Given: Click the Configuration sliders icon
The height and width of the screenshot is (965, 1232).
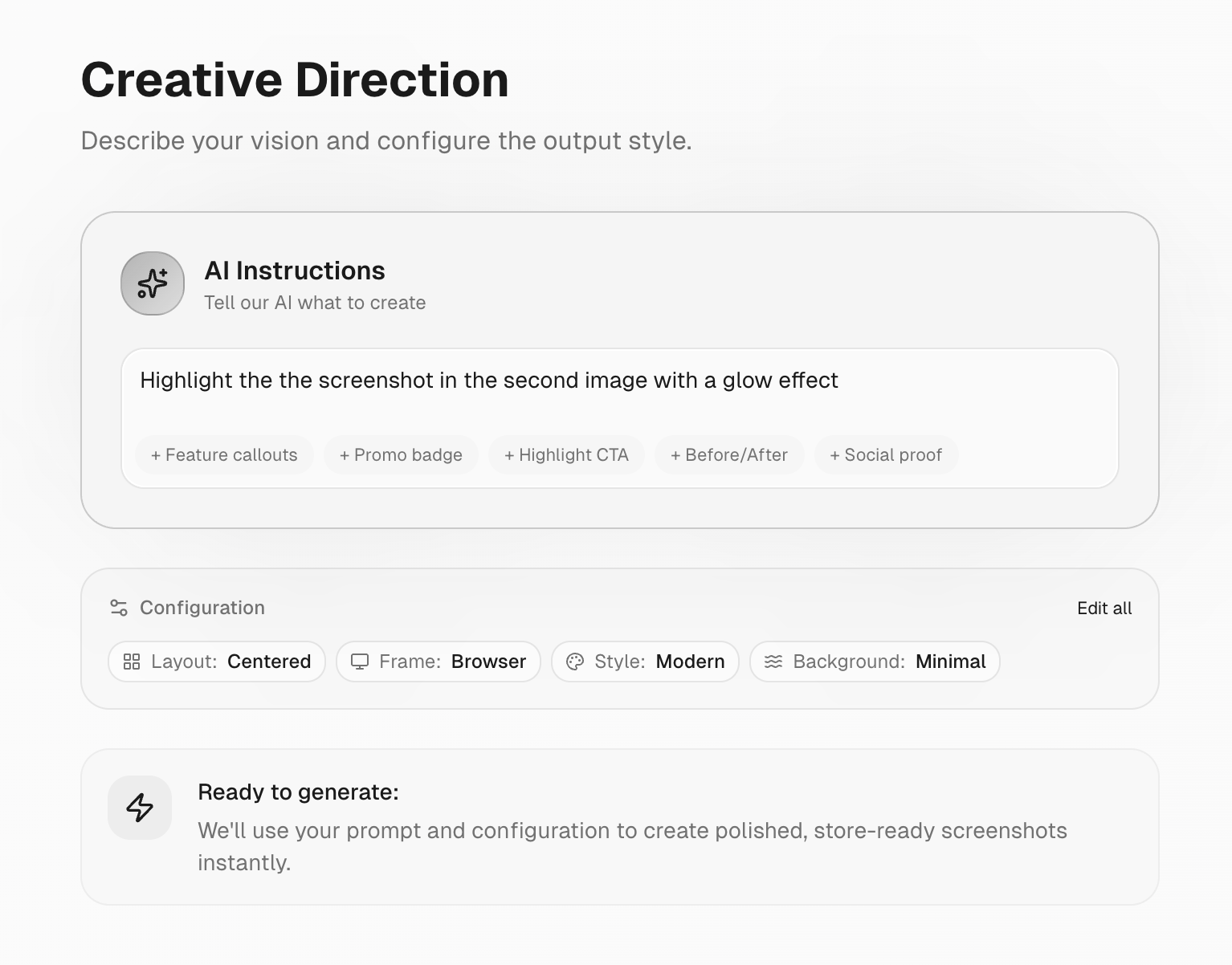Looking at the screenshot, I should point(117,608).
